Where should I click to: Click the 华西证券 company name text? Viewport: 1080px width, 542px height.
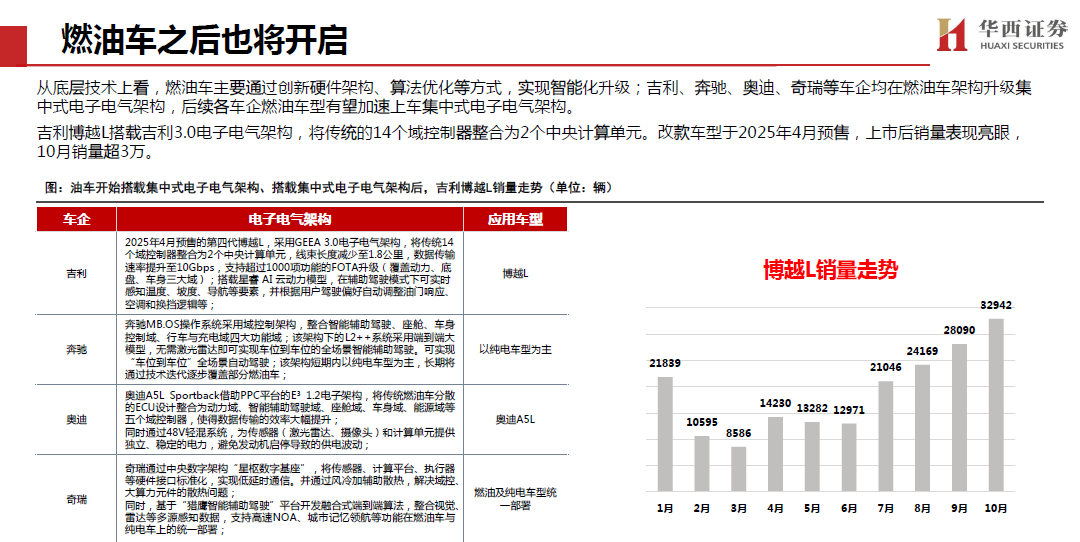(1023, 29)
